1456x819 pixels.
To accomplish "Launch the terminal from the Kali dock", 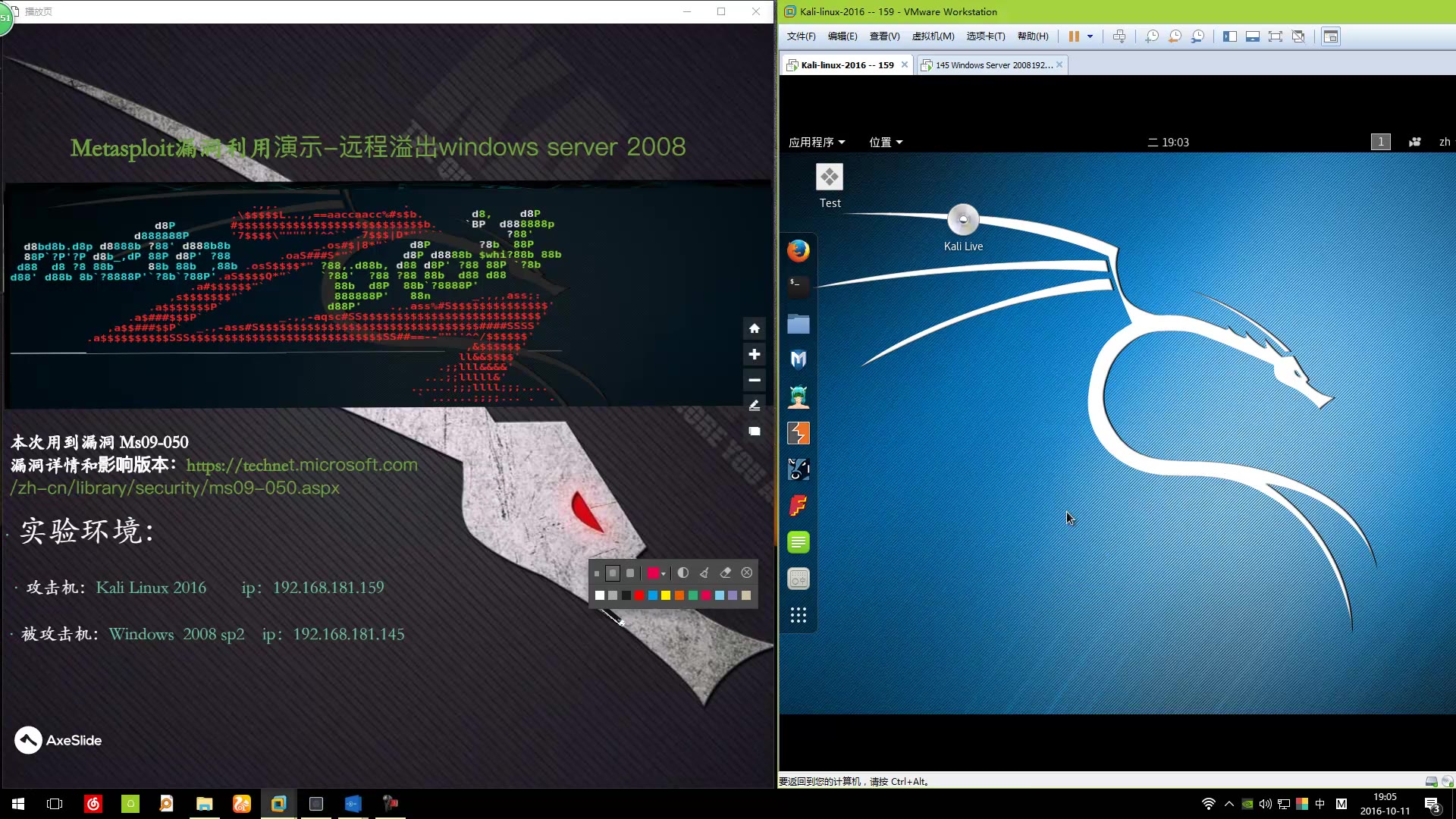I will (798, 287).
